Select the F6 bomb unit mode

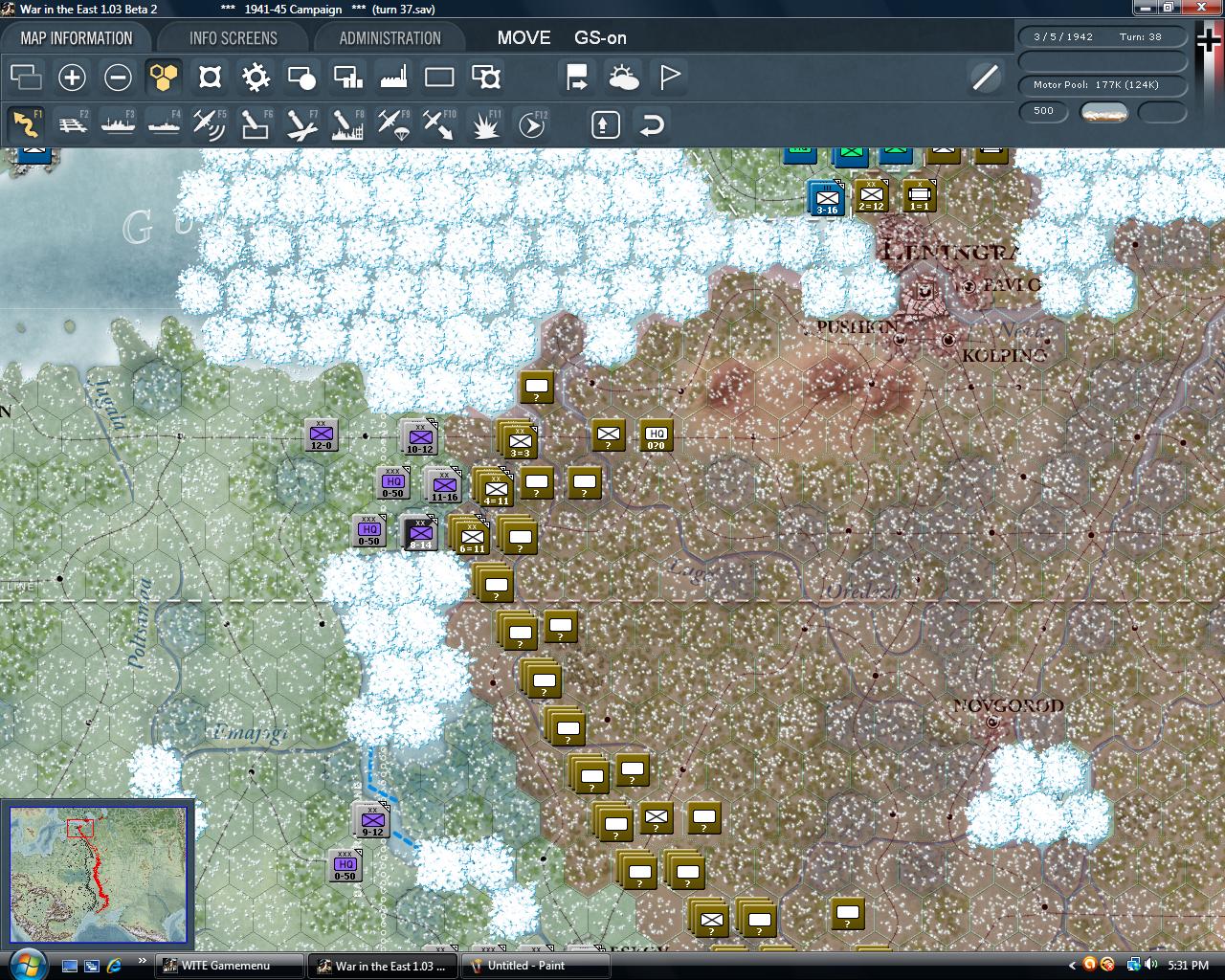(x=256, y=124)
